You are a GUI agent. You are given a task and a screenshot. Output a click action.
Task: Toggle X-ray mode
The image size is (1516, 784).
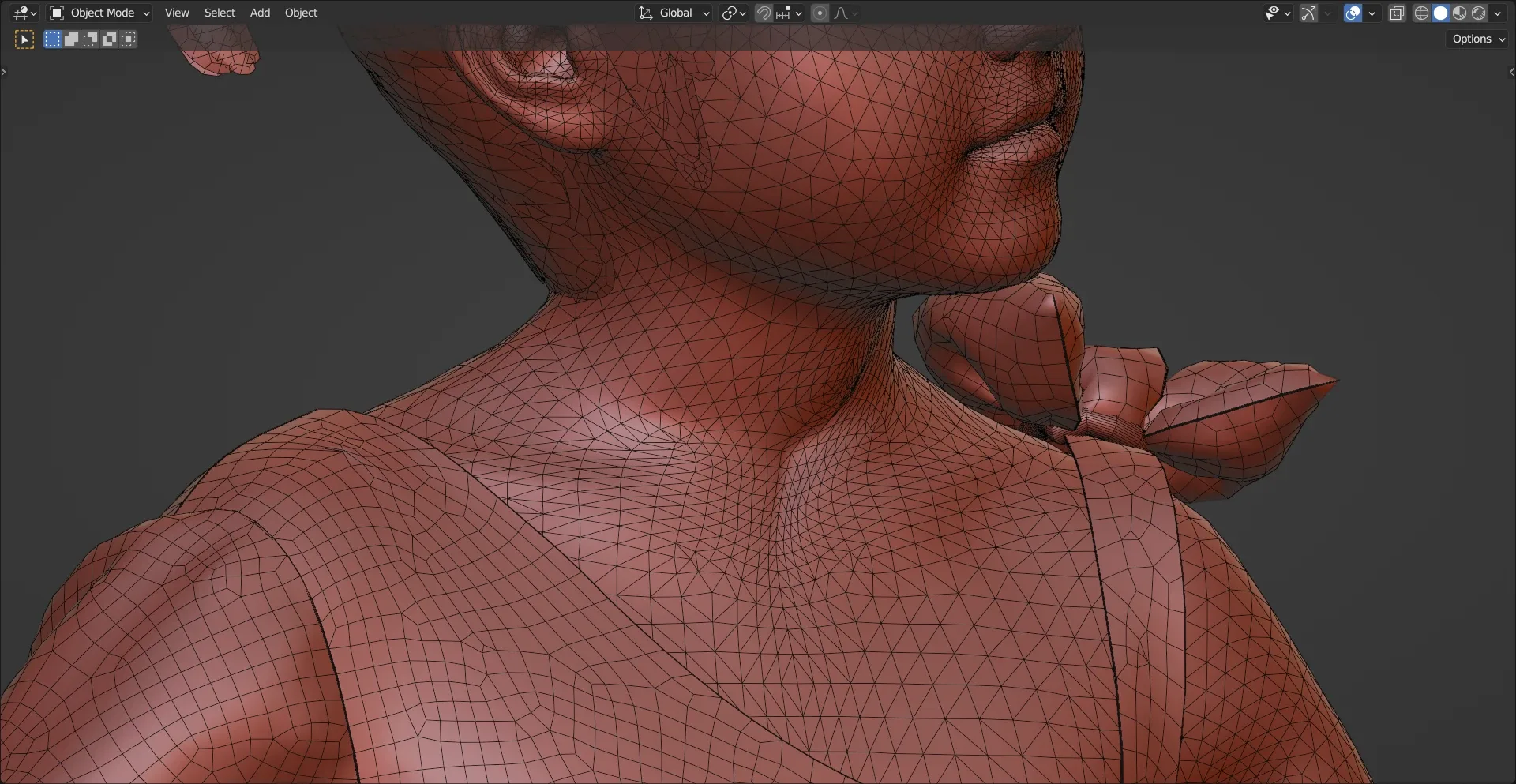pos(1397,13)
